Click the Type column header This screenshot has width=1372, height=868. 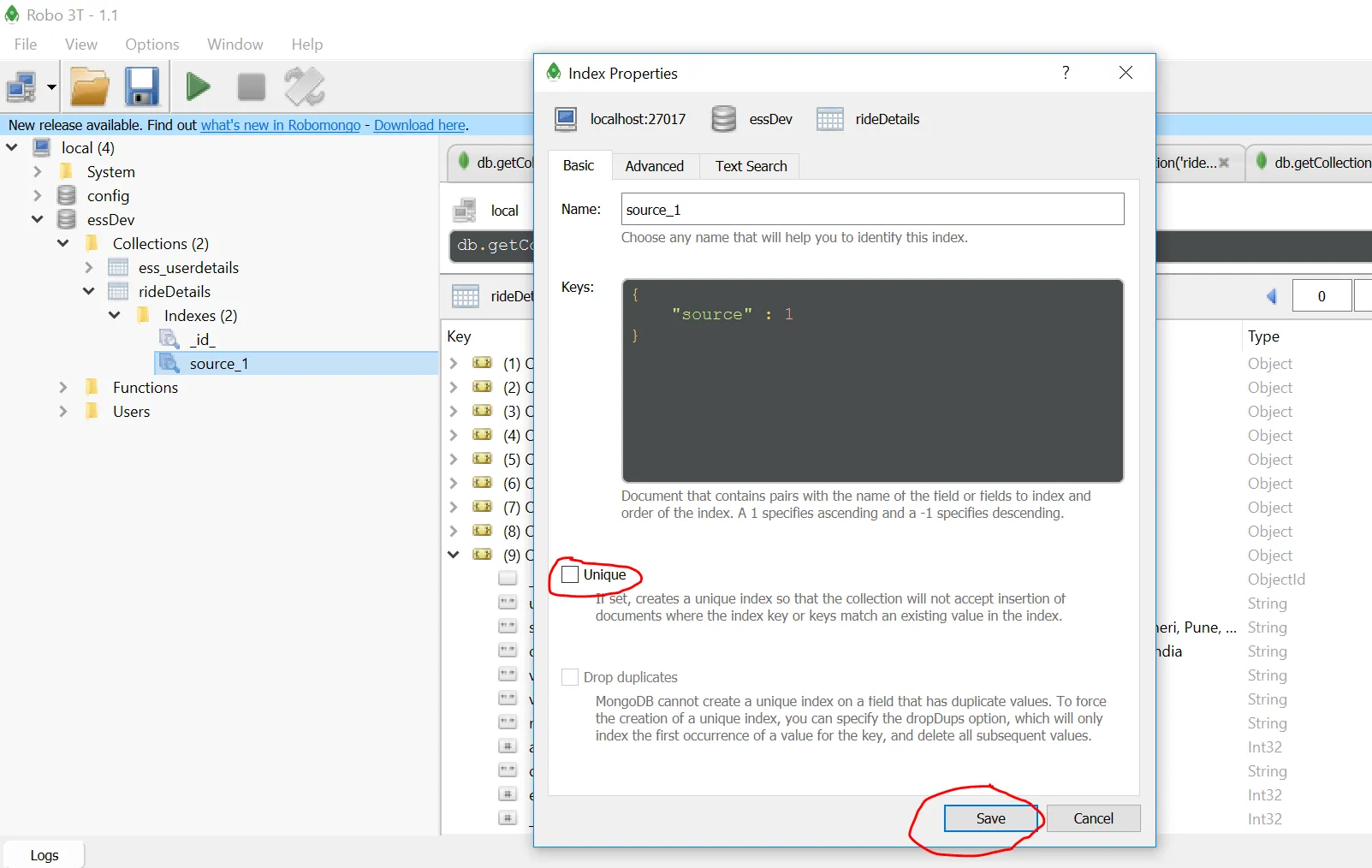[1263, 336]
